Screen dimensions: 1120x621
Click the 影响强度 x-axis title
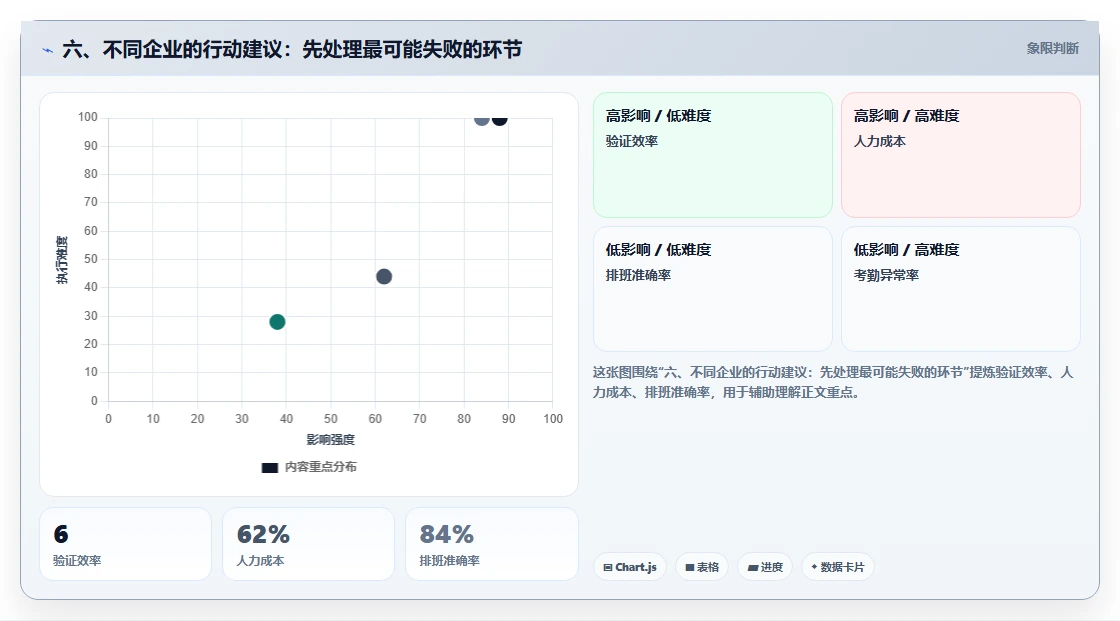(x=331, y=439)
